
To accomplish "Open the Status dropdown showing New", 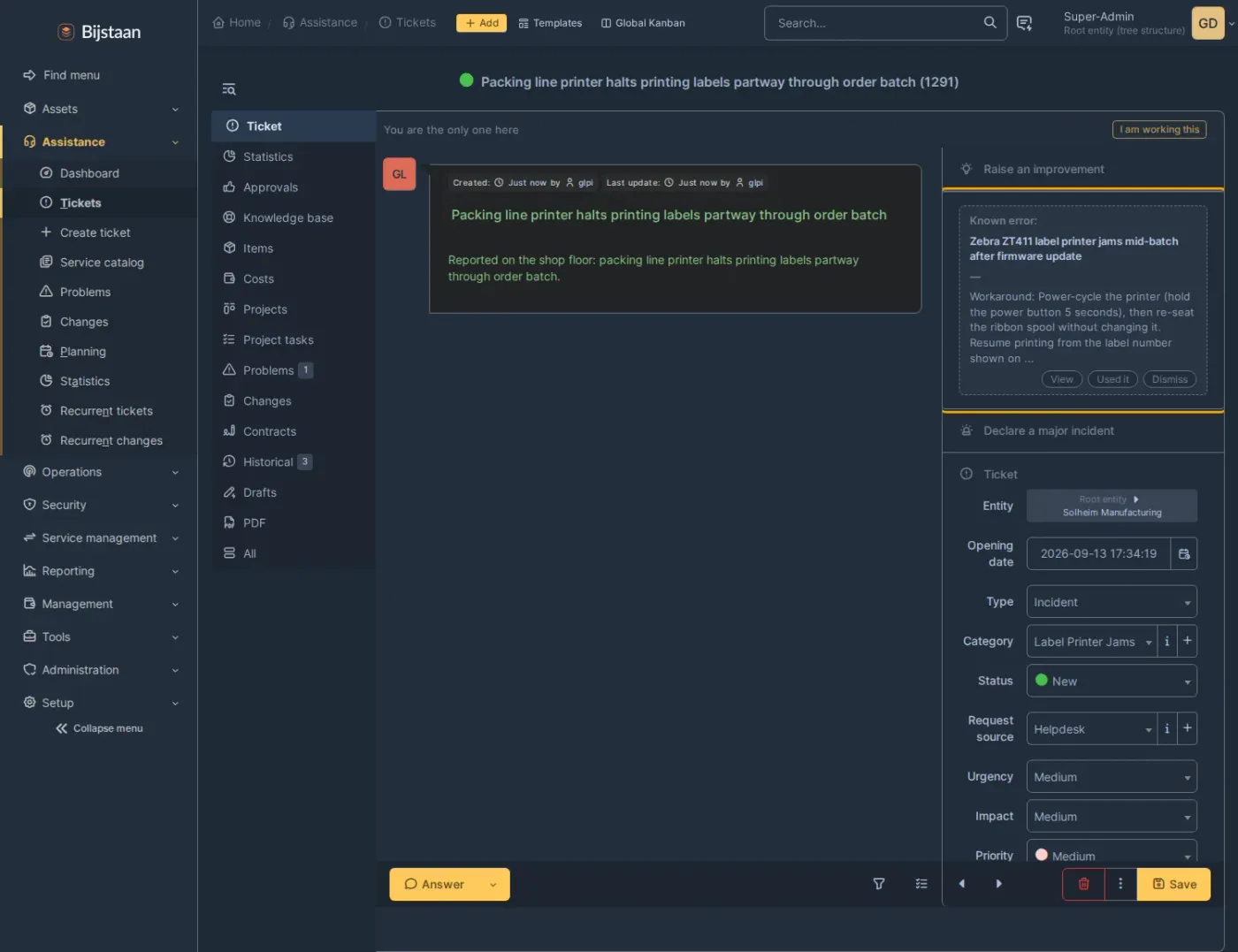I will 1112,681.
